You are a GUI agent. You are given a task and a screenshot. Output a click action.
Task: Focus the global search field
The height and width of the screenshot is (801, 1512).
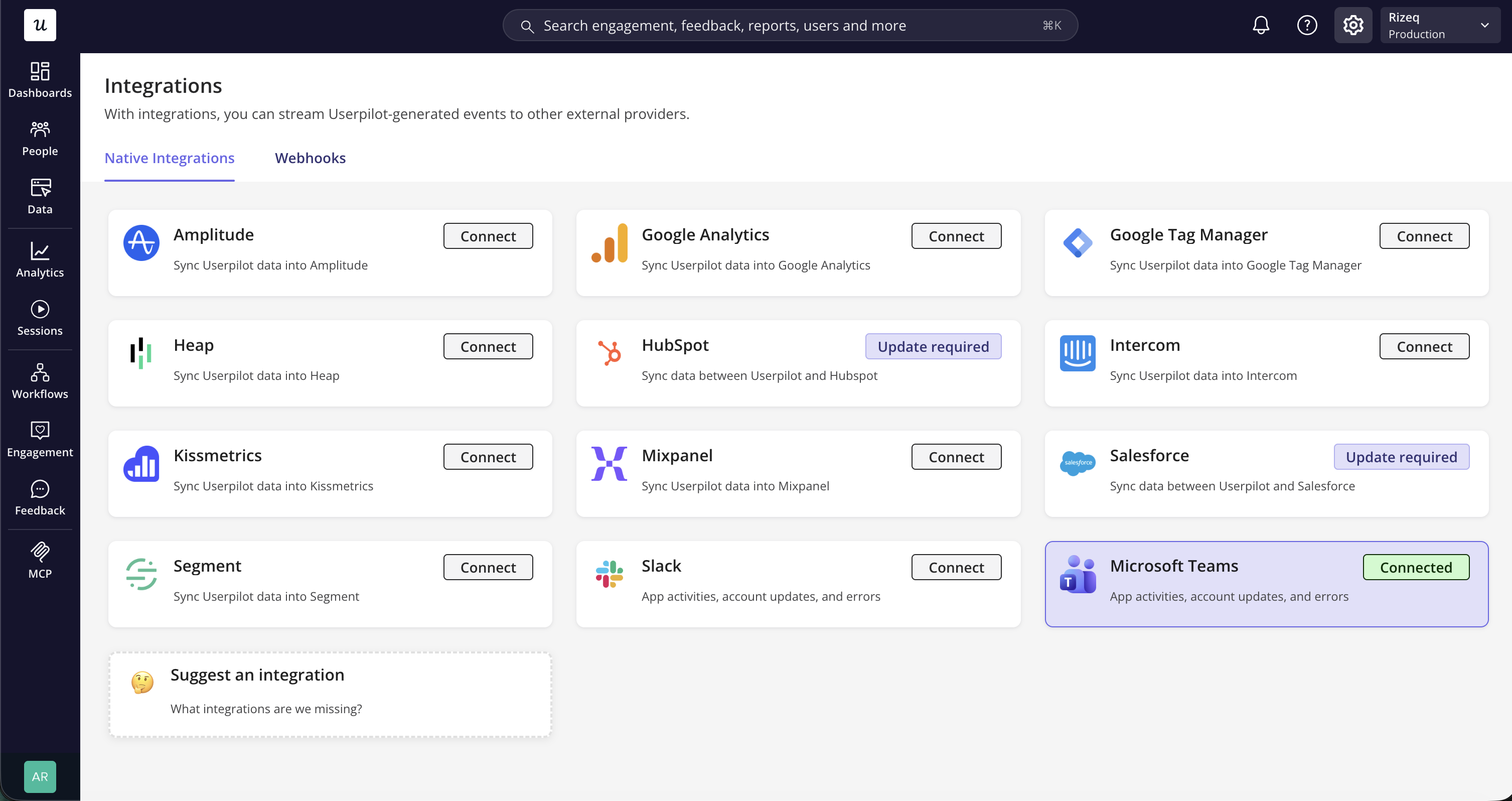pyautogui.click(x=790, y=25)
